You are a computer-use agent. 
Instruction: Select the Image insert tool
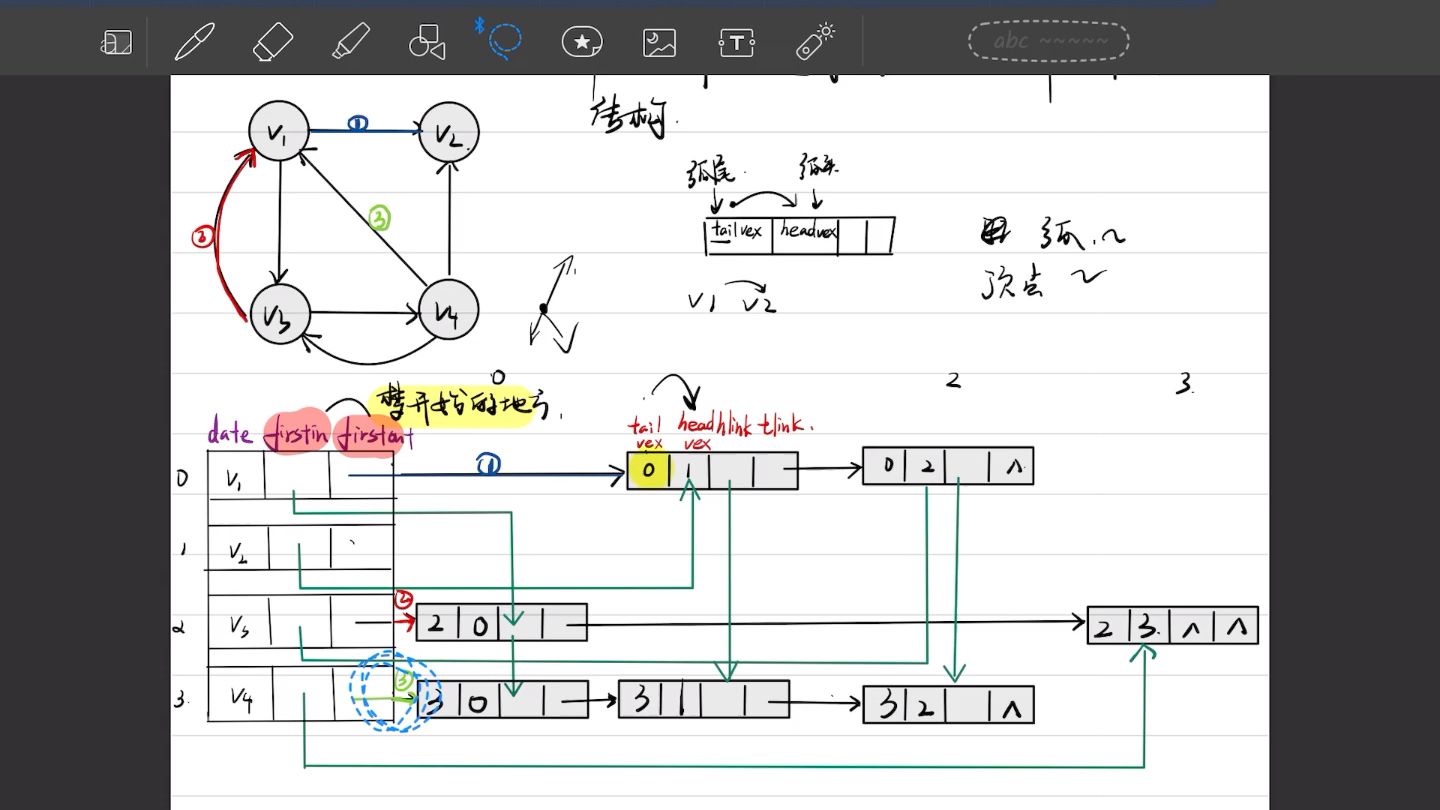[659, 42]
